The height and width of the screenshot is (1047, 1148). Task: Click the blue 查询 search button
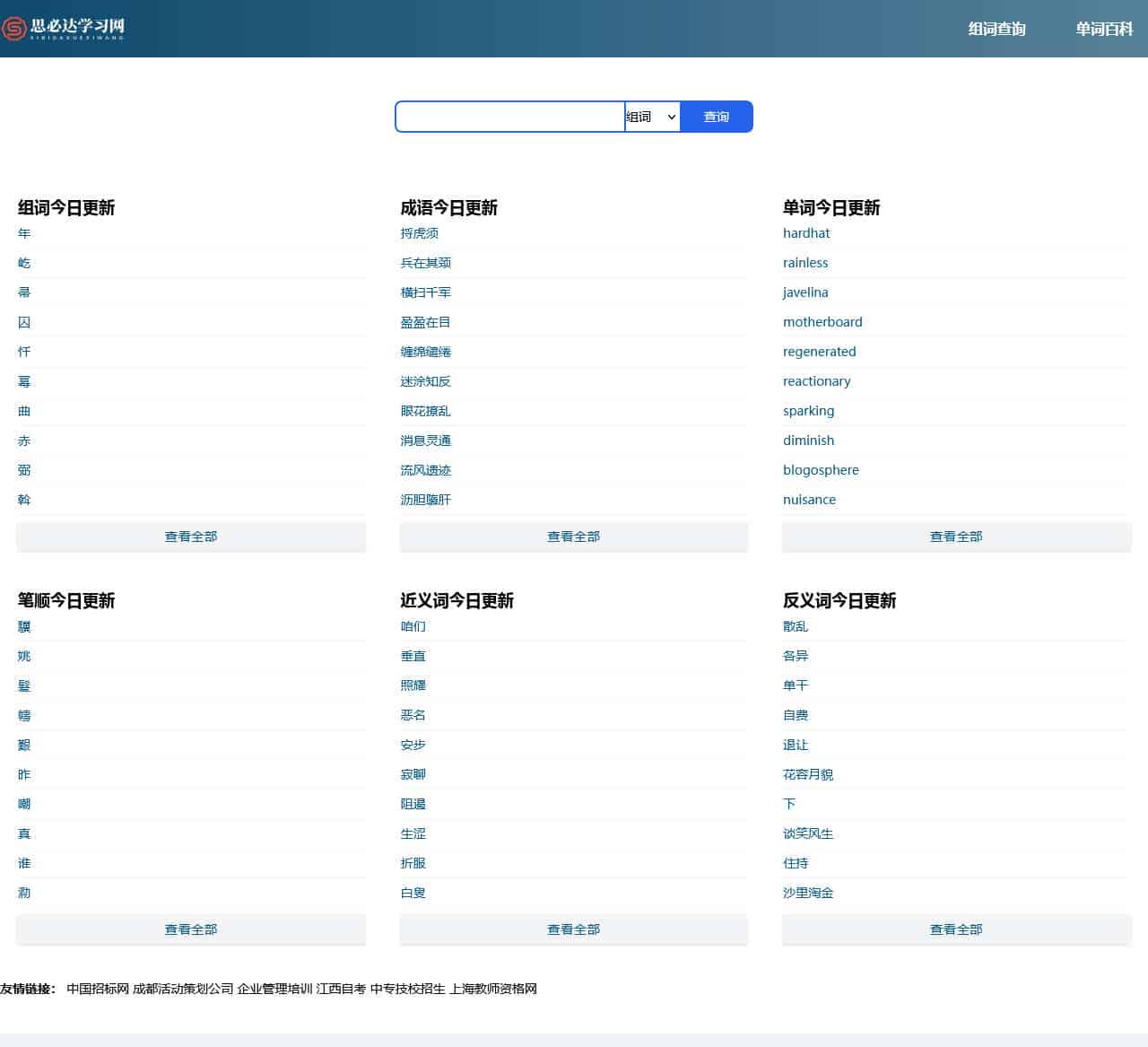coord(716,117)
